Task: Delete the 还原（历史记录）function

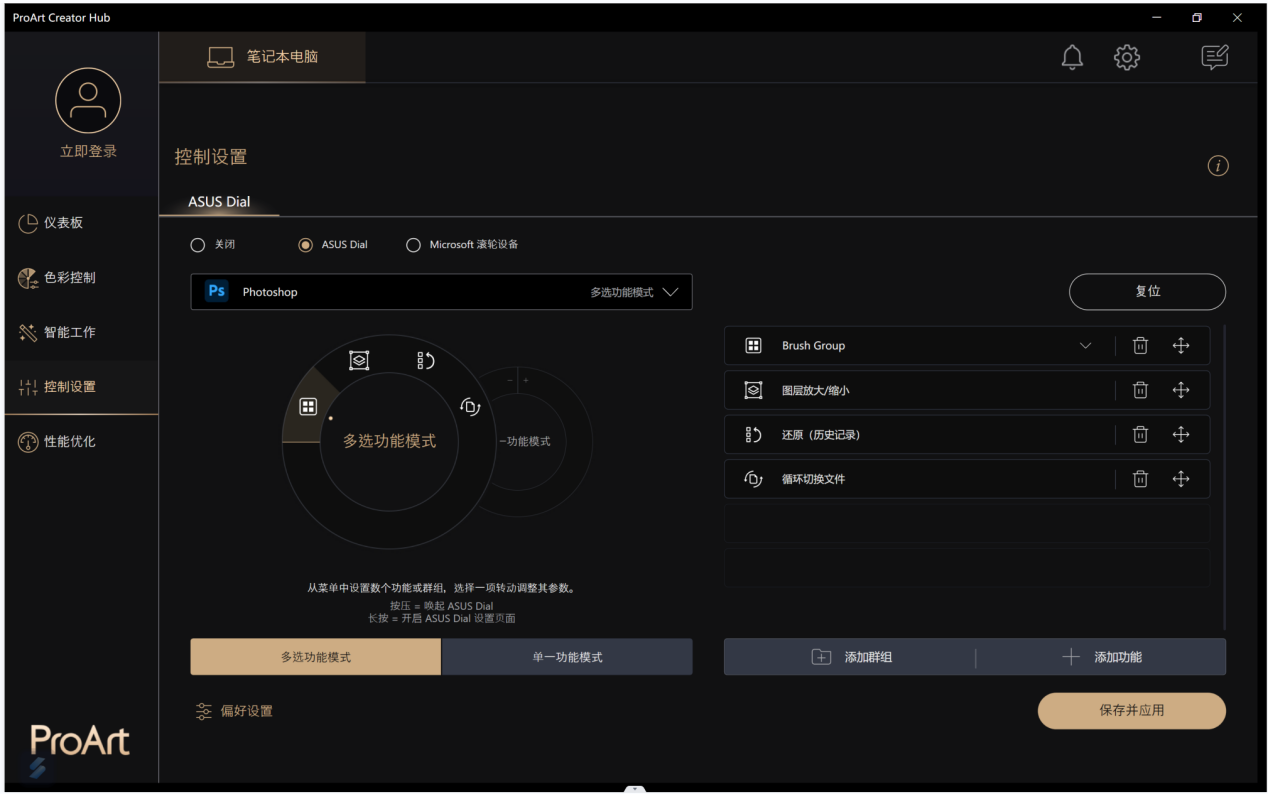Action: (1140, 435)
